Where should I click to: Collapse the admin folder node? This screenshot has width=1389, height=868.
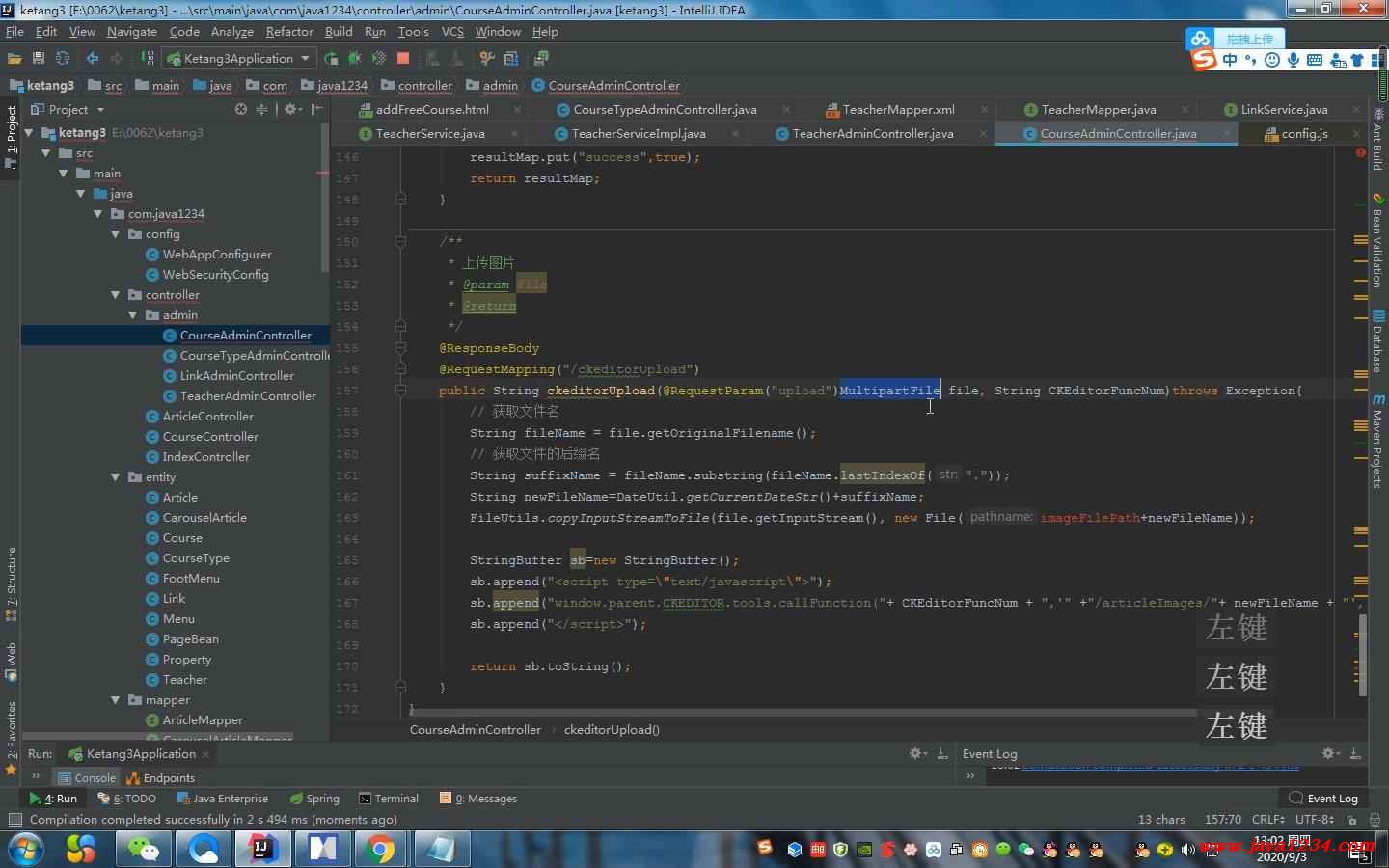coord(133,315)
